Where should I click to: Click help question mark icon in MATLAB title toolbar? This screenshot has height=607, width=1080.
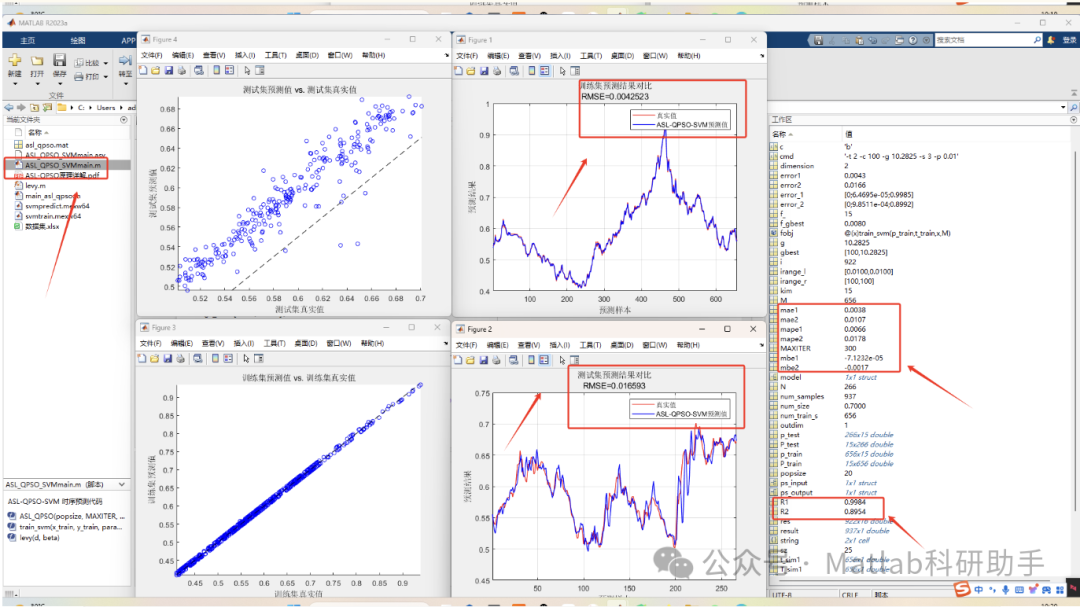click(x=913, y=41)
